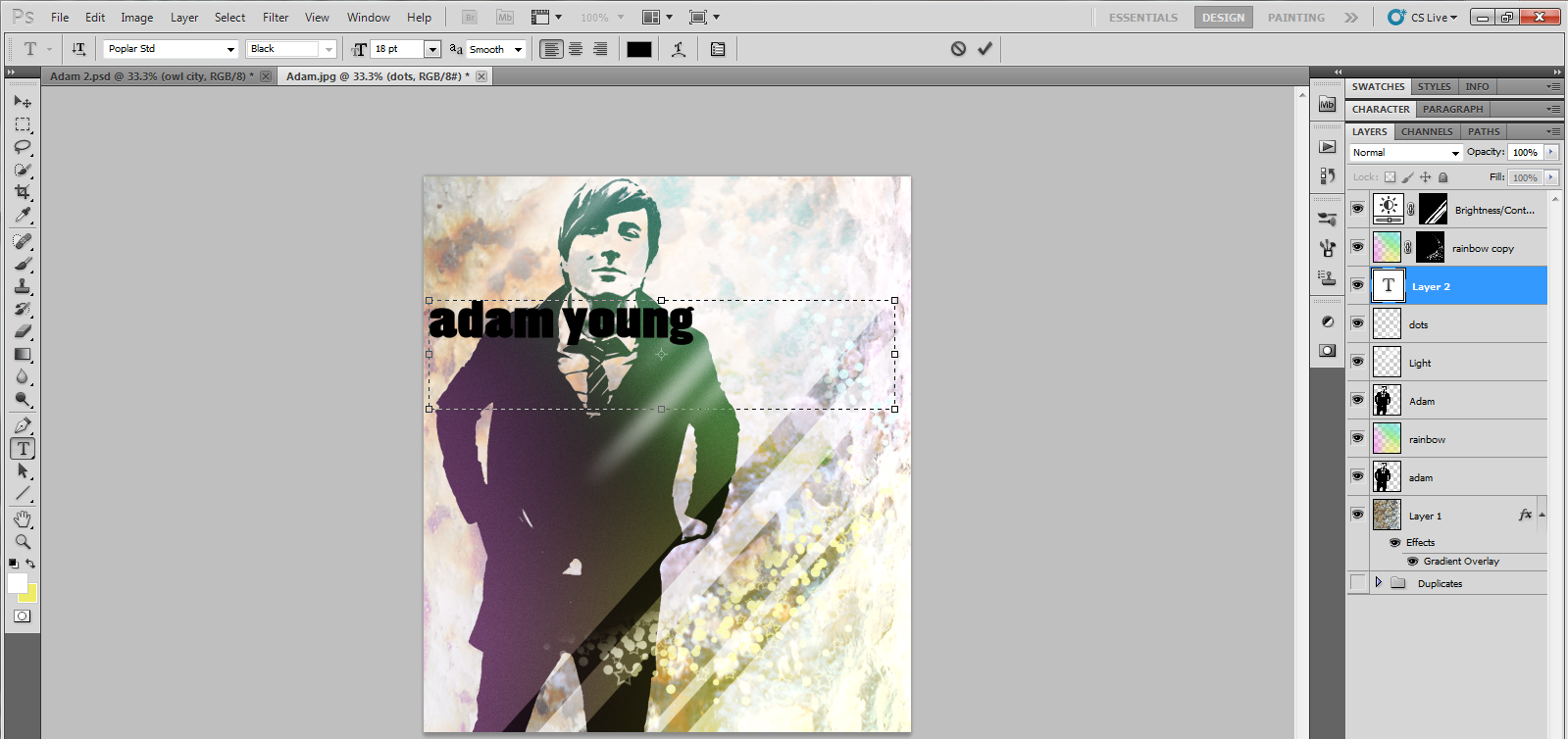Open the Layer menu
Screen dimensions: 1568x739
(x=184, y=18)
